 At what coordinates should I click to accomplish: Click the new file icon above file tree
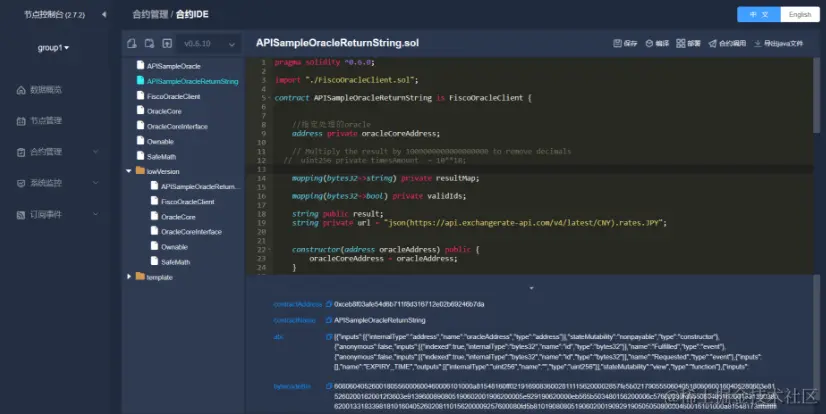[132, 43]
